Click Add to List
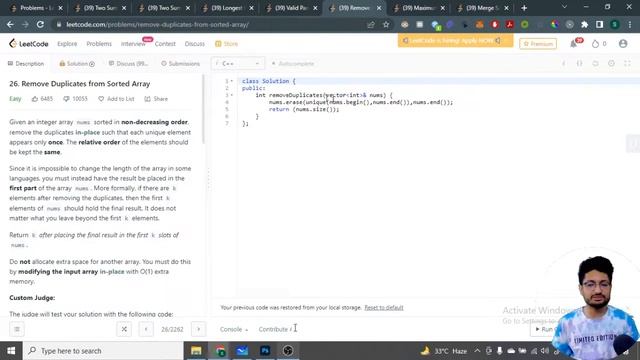The image size is (640, 360). [x=116, y=99]
